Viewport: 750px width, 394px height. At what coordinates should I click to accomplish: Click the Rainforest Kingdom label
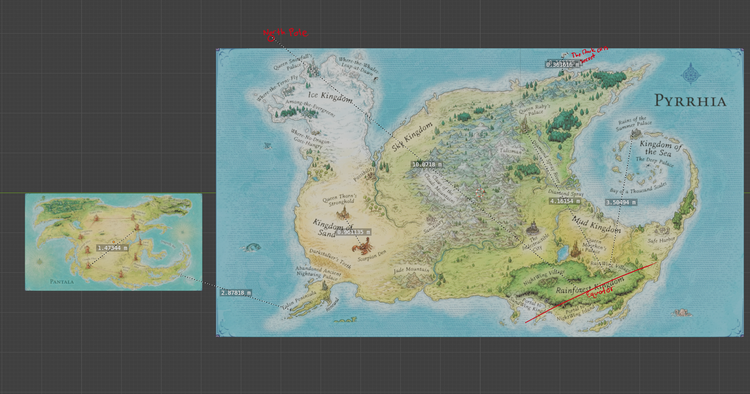point(590,285)
